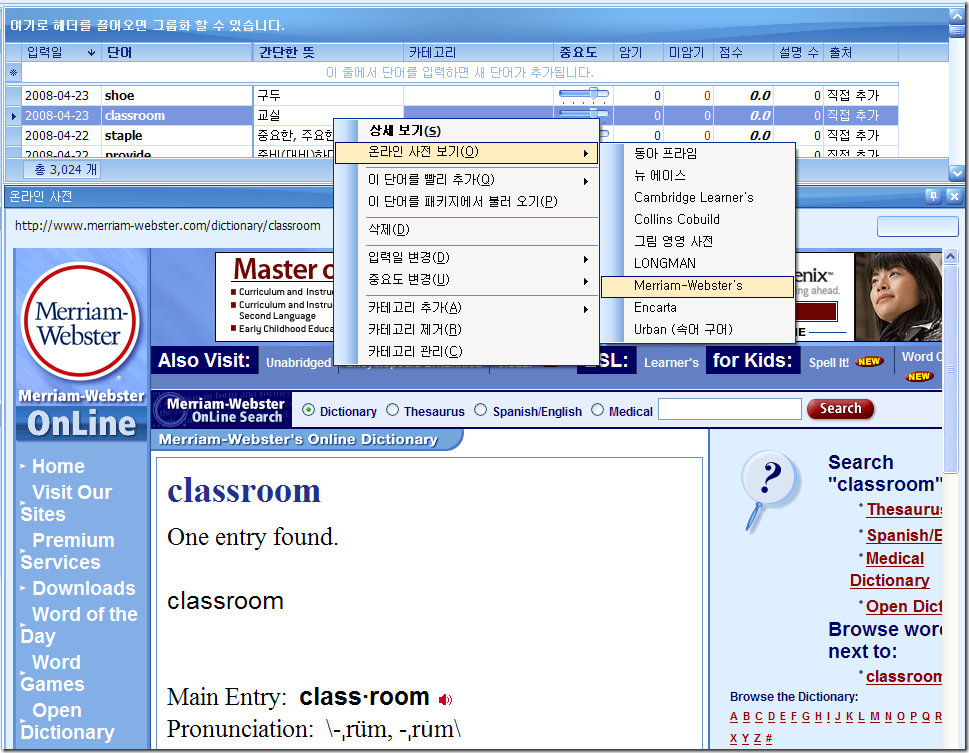Open the Medical Dictionary link
Image resolution: width=969 pixels, height=753 pixels.
890,569
